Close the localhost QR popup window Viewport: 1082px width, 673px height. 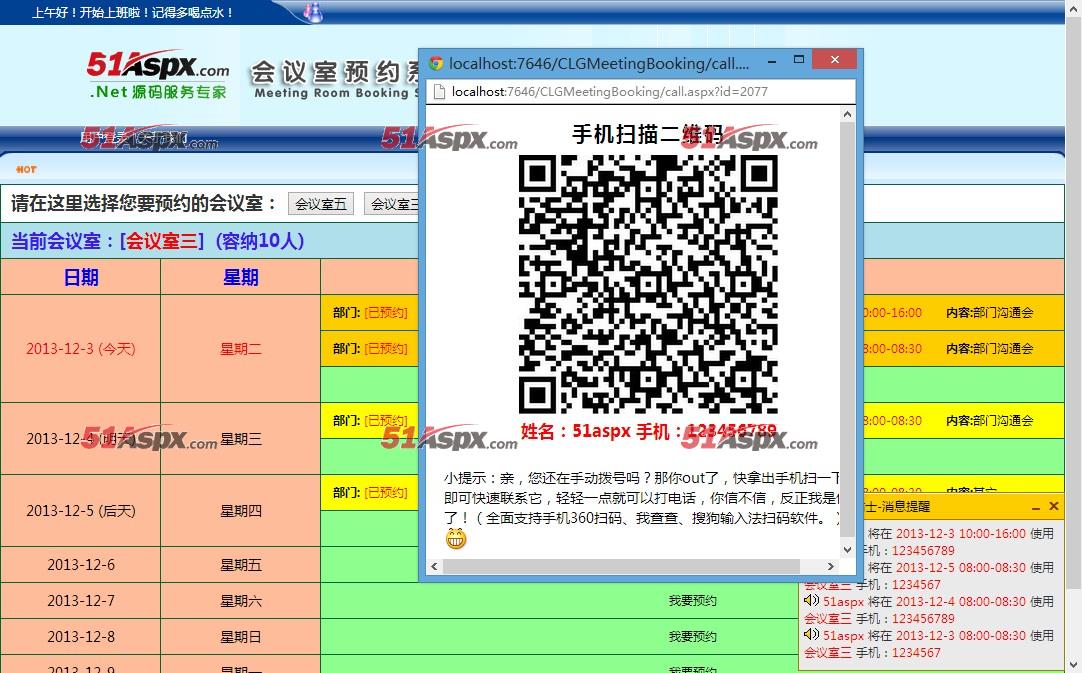(834, 60)
